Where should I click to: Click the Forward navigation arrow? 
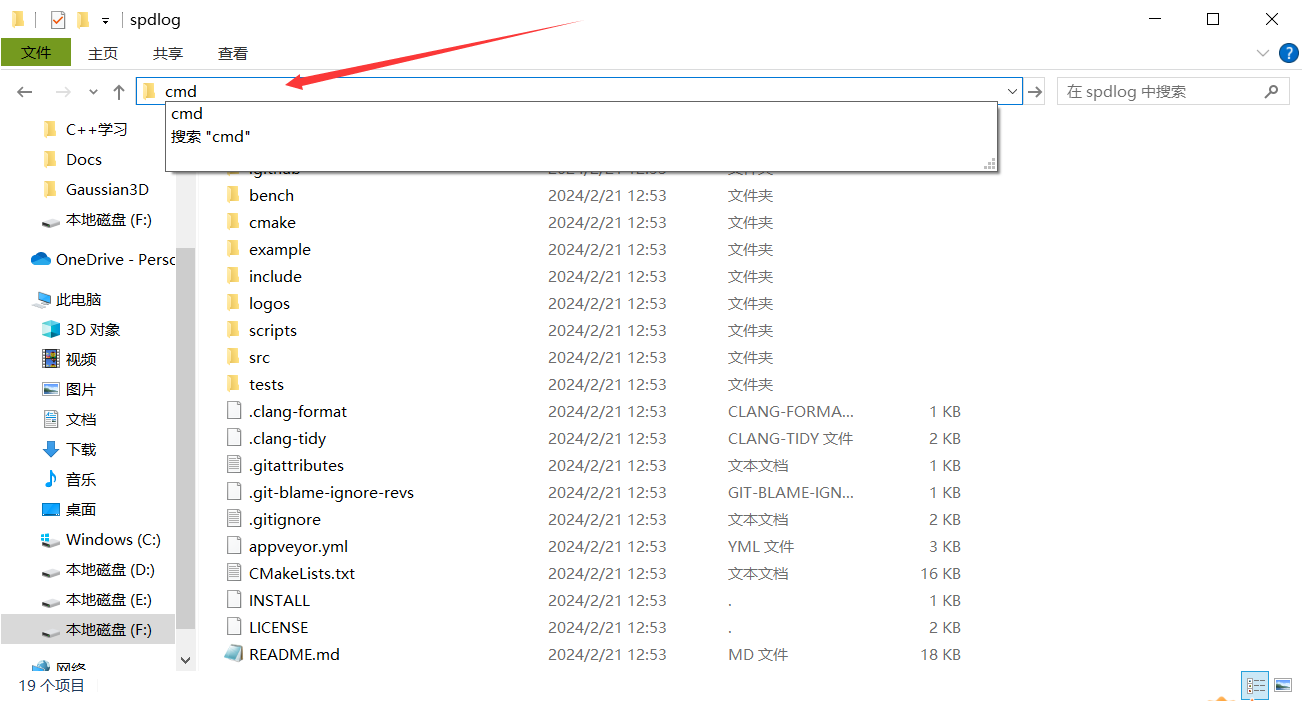coord(63,92)
